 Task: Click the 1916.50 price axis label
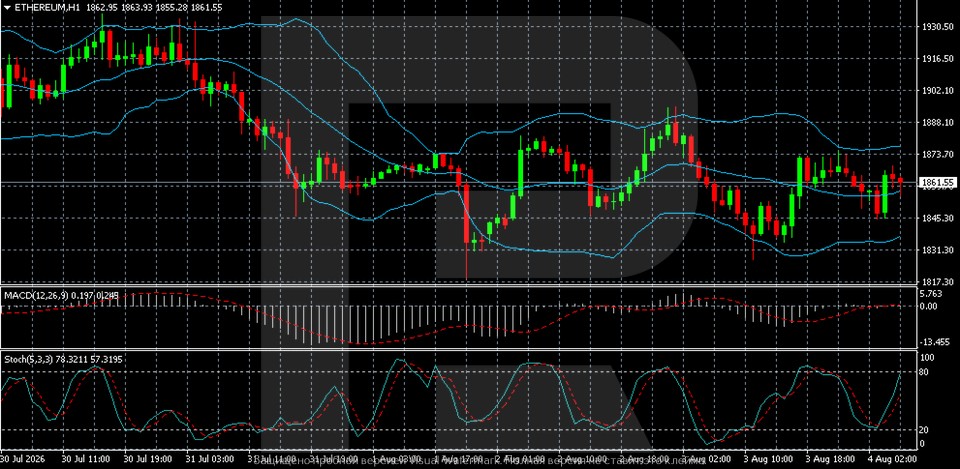pos(937,59)
